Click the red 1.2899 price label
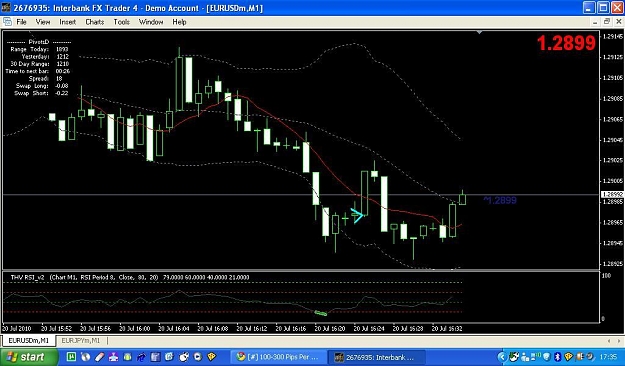The image size is (625, 366). click(x=566, y=43)
